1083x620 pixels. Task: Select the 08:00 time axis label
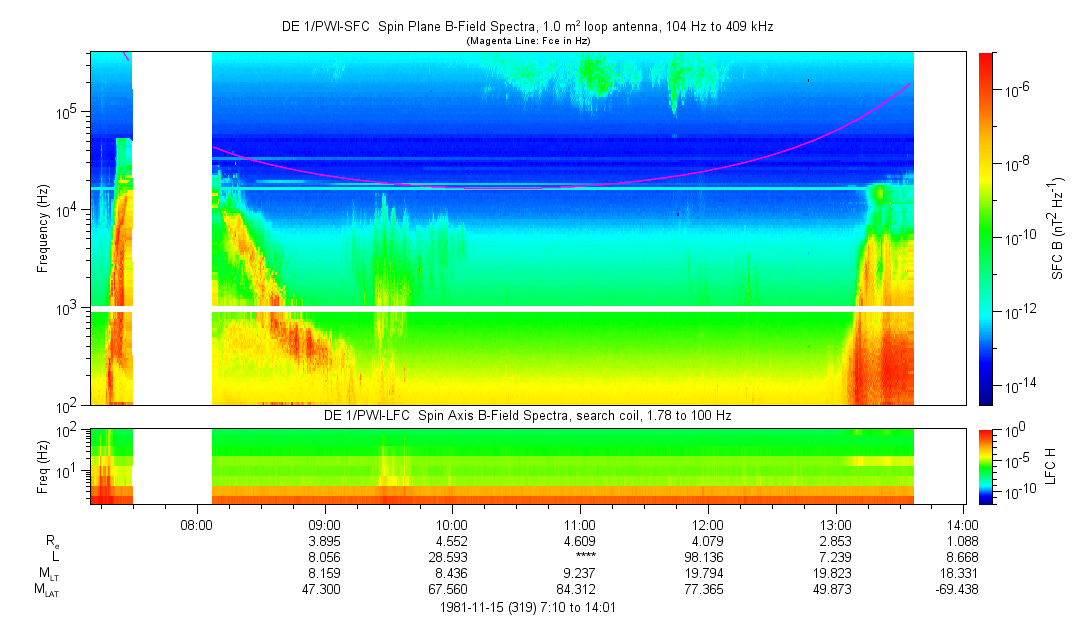(x=197, y=524)
